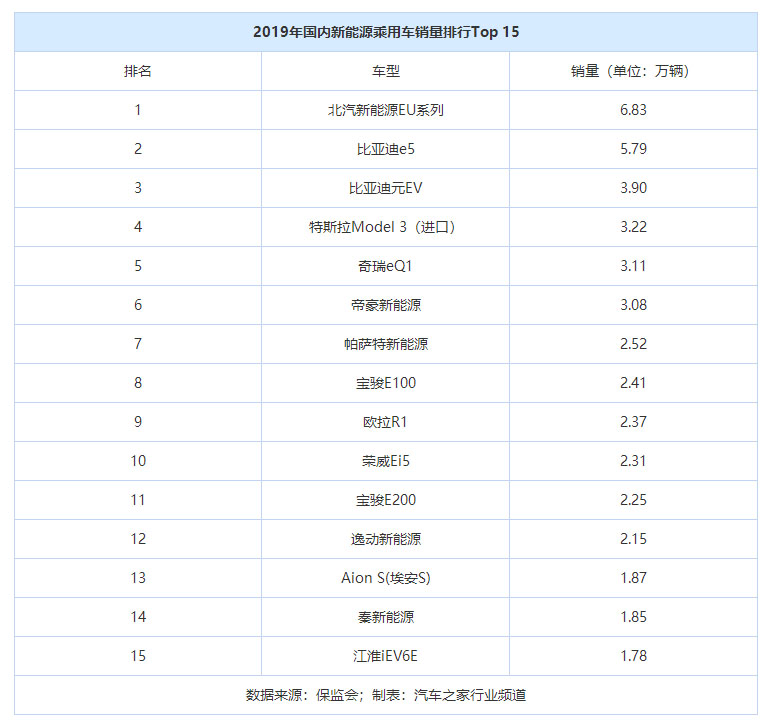
Task: Click the '宝骏E200' model cell
Action: pyautogui.click(x=385, y=500)
